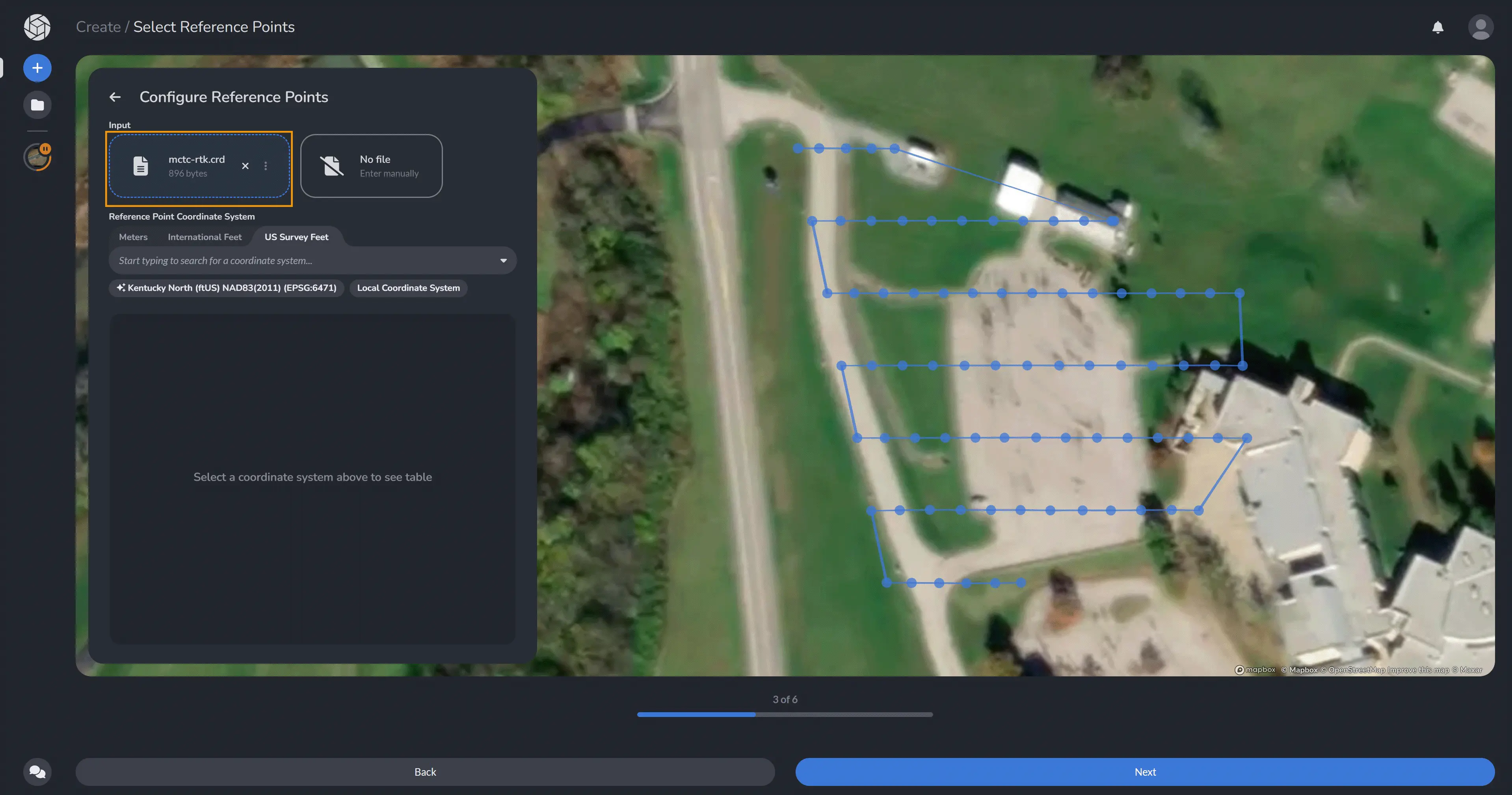Image resolution: width=1512 pixels, height=795 pixels.
Task: Click the 3 of 6 progress bar
Action: click(785, 715)
